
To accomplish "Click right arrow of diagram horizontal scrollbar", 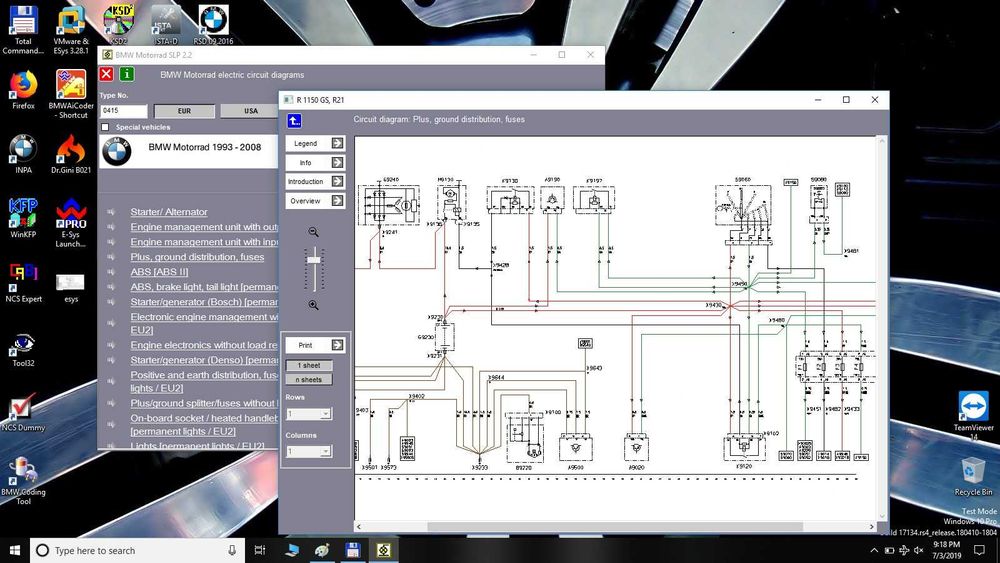I will (872, 527).
